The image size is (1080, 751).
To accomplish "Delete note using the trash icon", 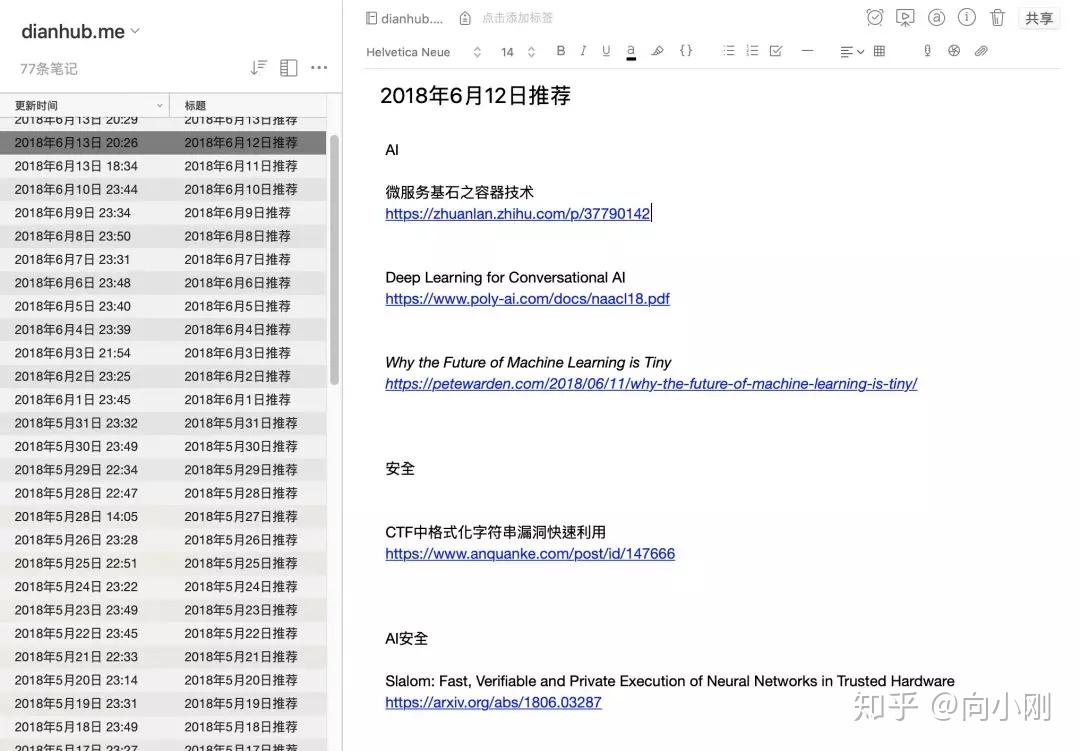I will click(997, 17).
